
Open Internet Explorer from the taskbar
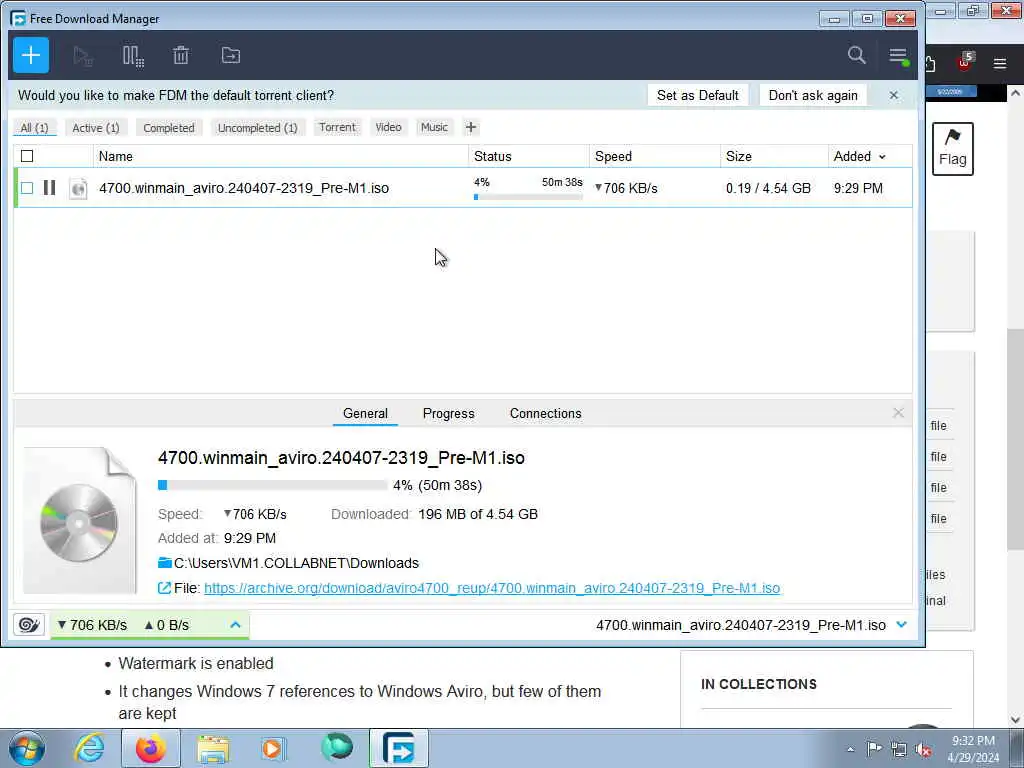point(89,748)
